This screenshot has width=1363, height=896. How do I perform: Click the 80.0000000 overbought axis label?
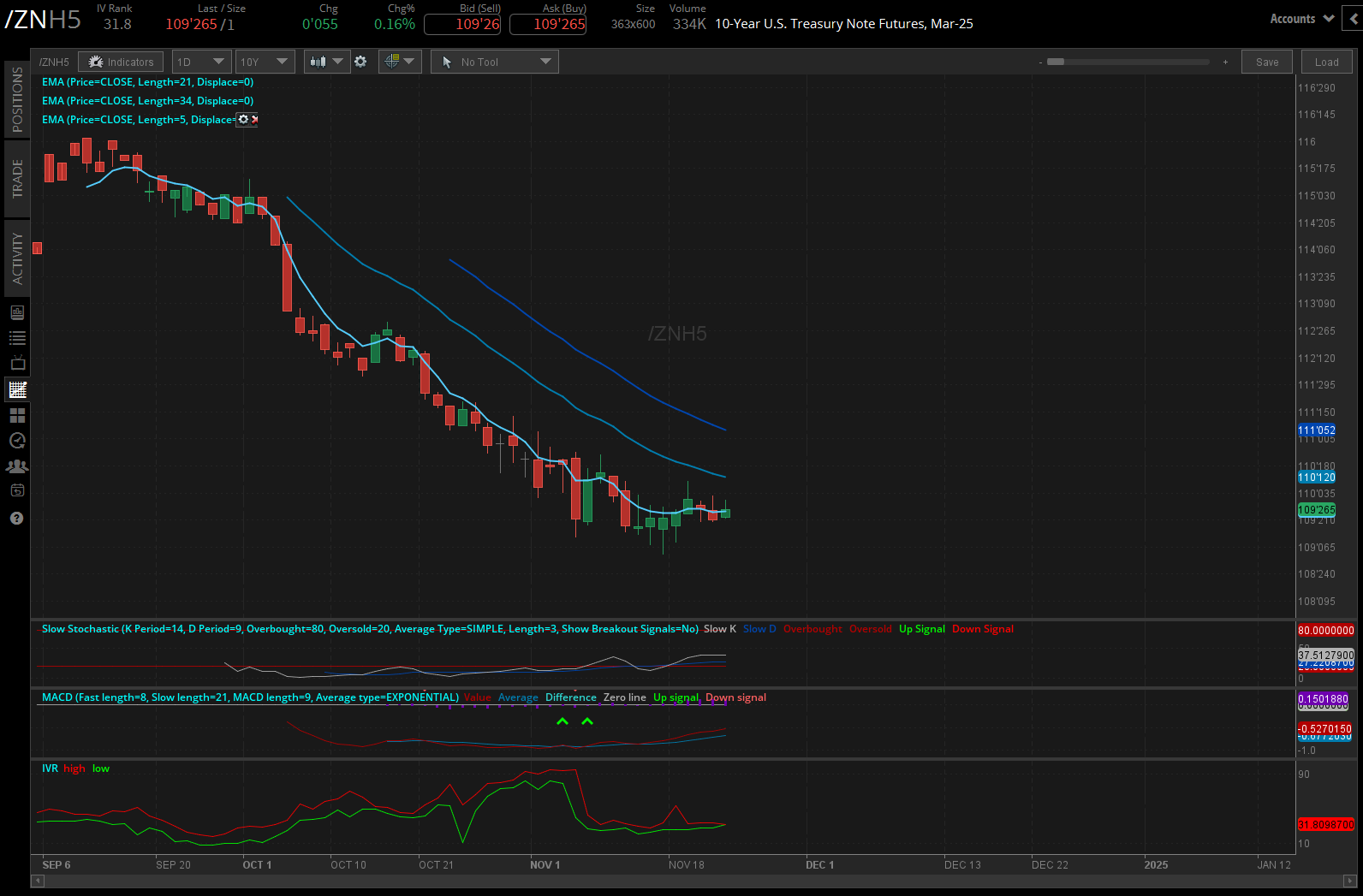[1326, 631]
